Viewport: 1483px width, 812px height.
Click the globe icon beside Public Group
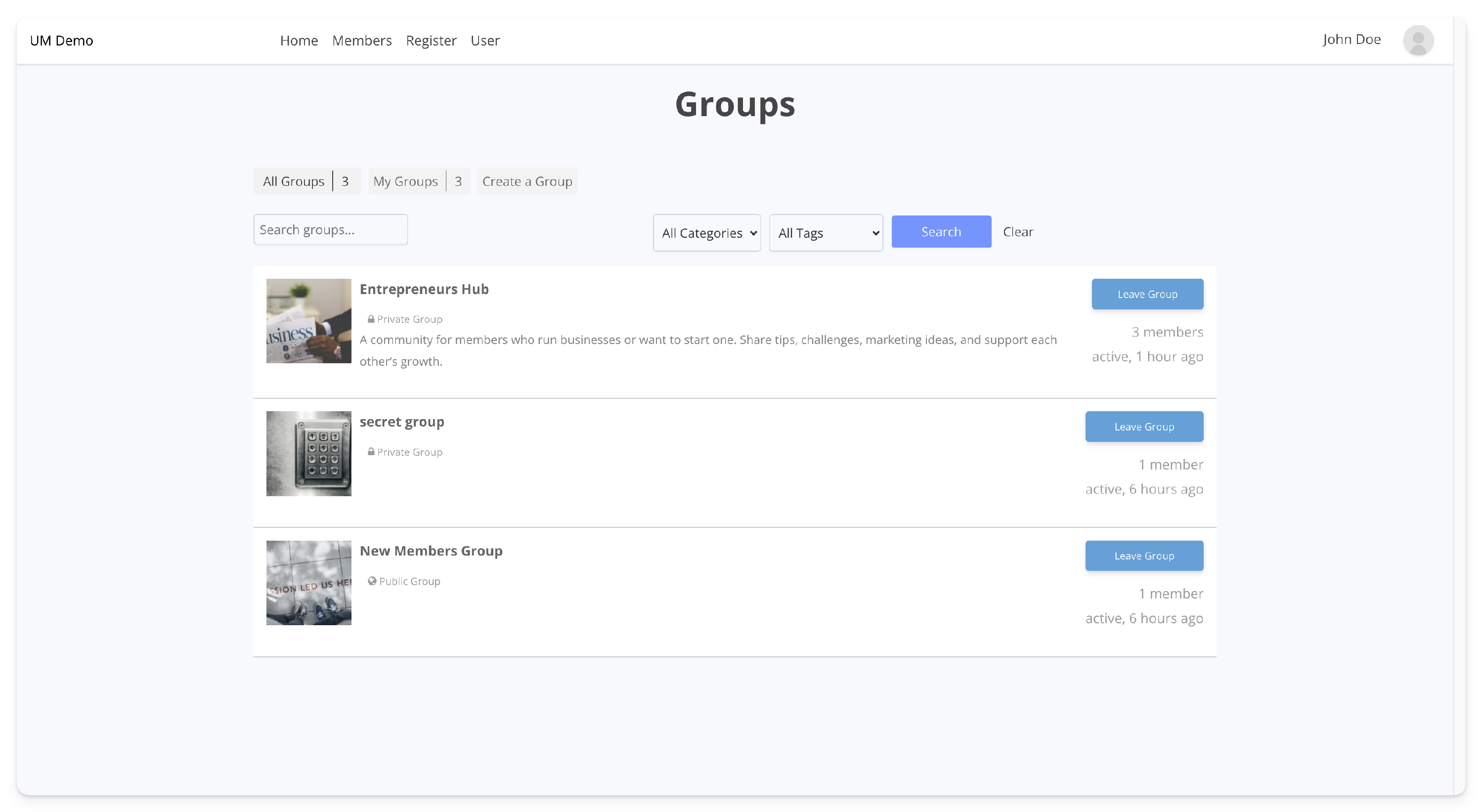372,581
